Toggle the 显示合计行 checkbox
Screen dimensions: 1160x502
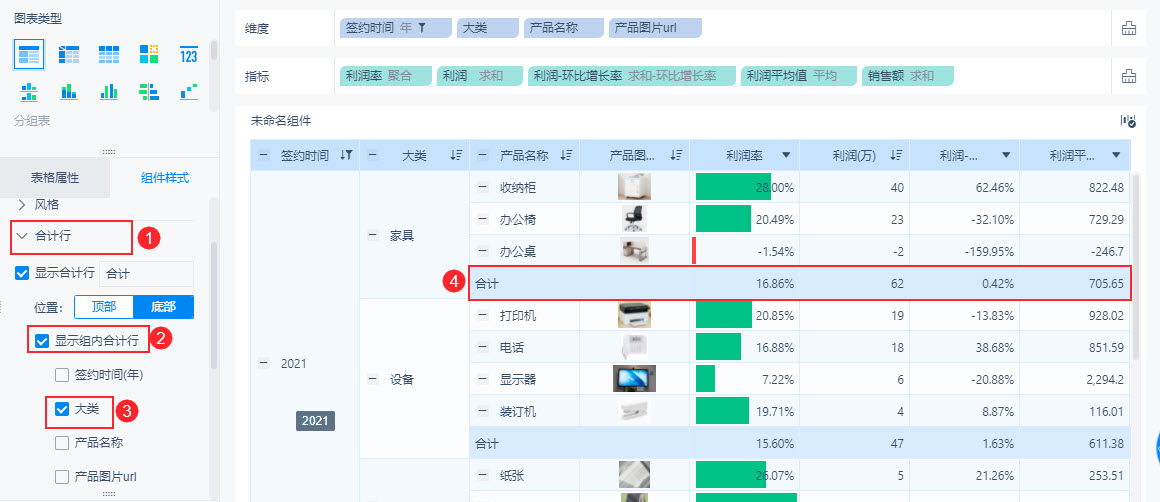point(23,273)
